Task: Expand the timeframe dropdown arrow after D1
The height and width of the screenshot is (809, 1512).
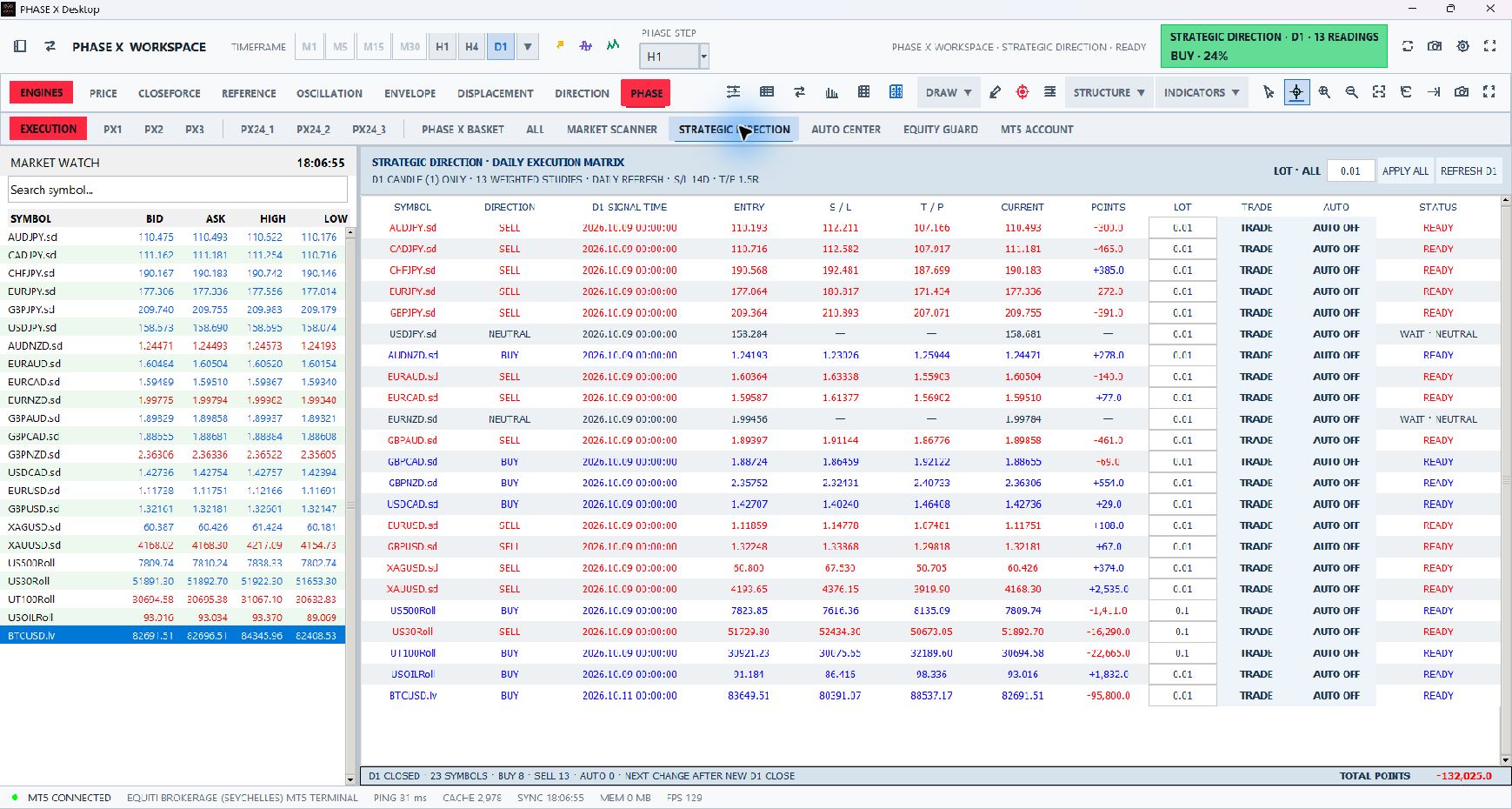Action: [528, 46]
